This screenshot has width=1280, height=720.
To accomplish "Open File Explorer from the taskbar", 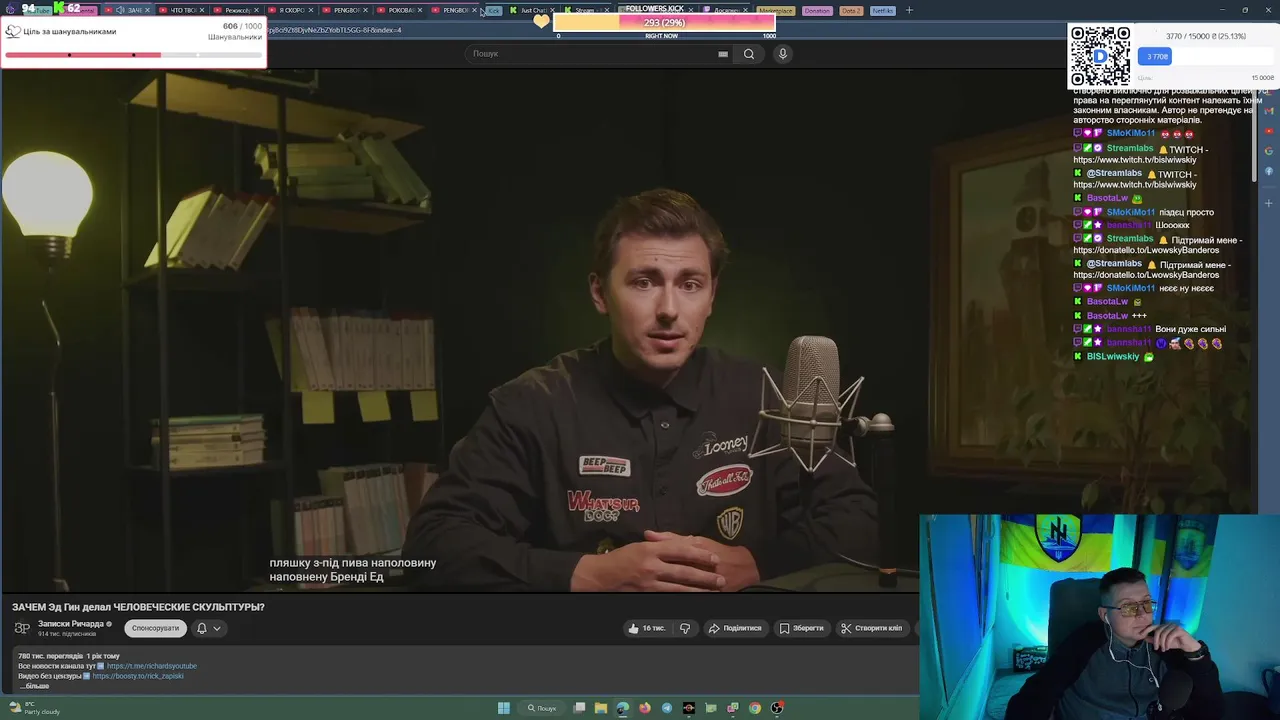I will pyautogui.click(x=601, y=708).
